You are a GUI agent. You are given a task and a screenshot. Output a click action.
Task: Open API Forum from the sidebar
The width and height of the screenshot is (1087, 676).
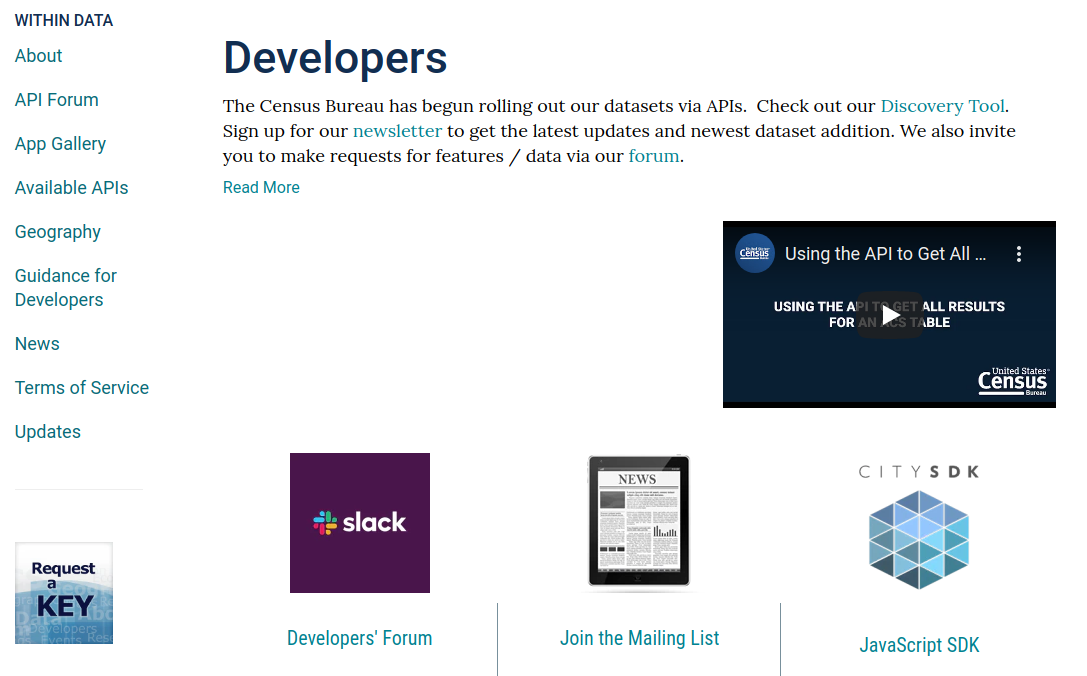pos(56,100)
